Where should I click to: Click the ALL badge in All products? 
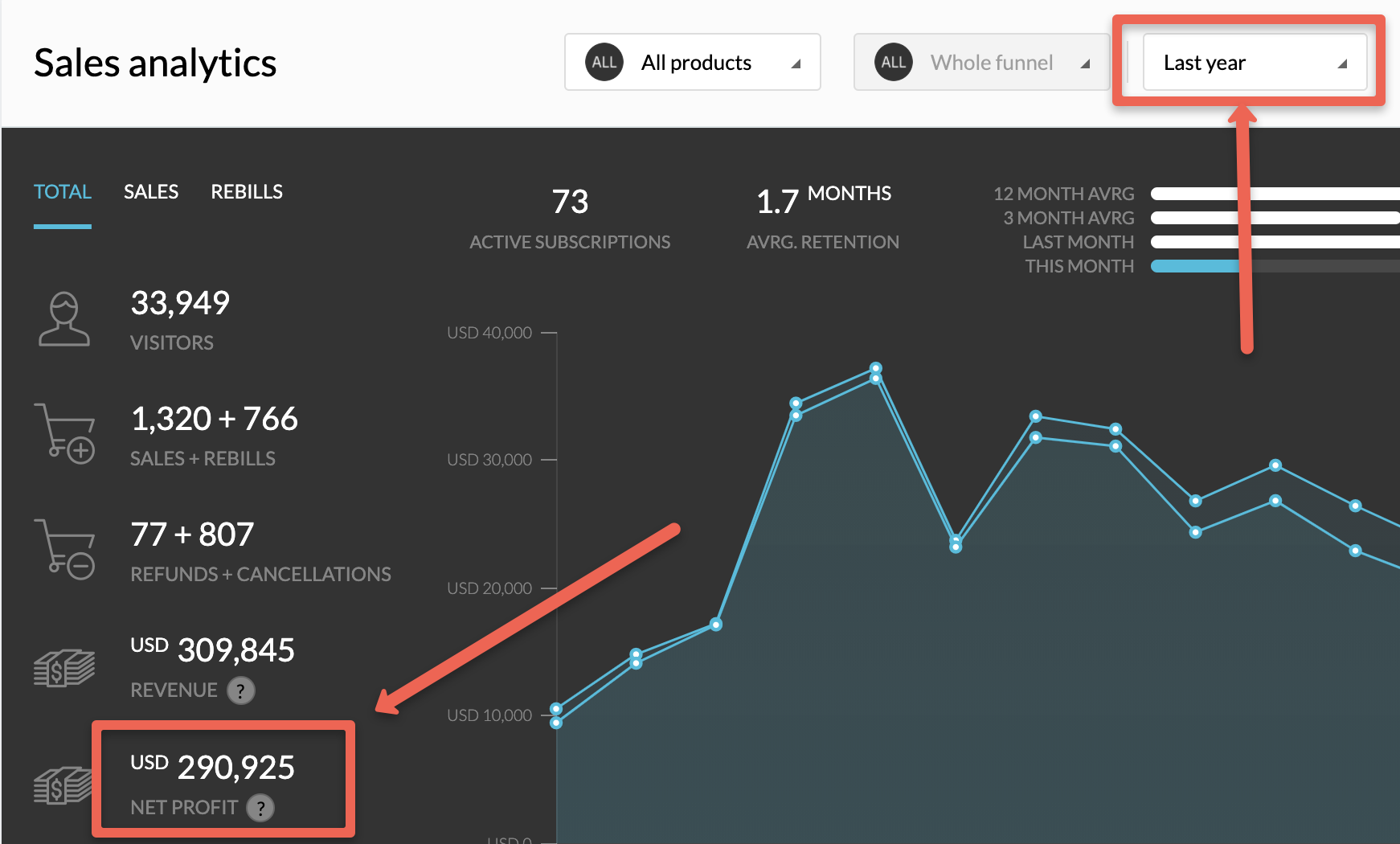(604, 62)
